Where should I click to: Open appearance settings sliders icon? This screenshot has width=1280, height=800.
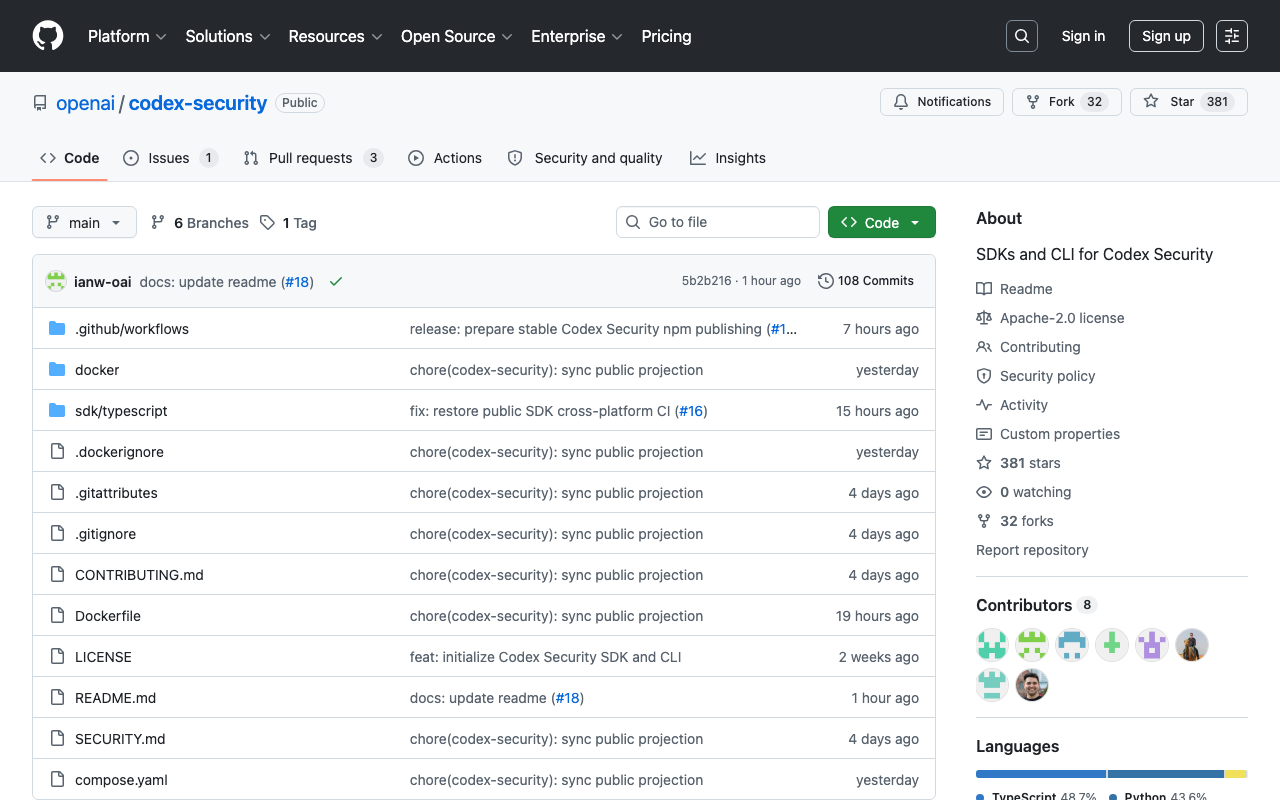click(x=1232, y=36)
